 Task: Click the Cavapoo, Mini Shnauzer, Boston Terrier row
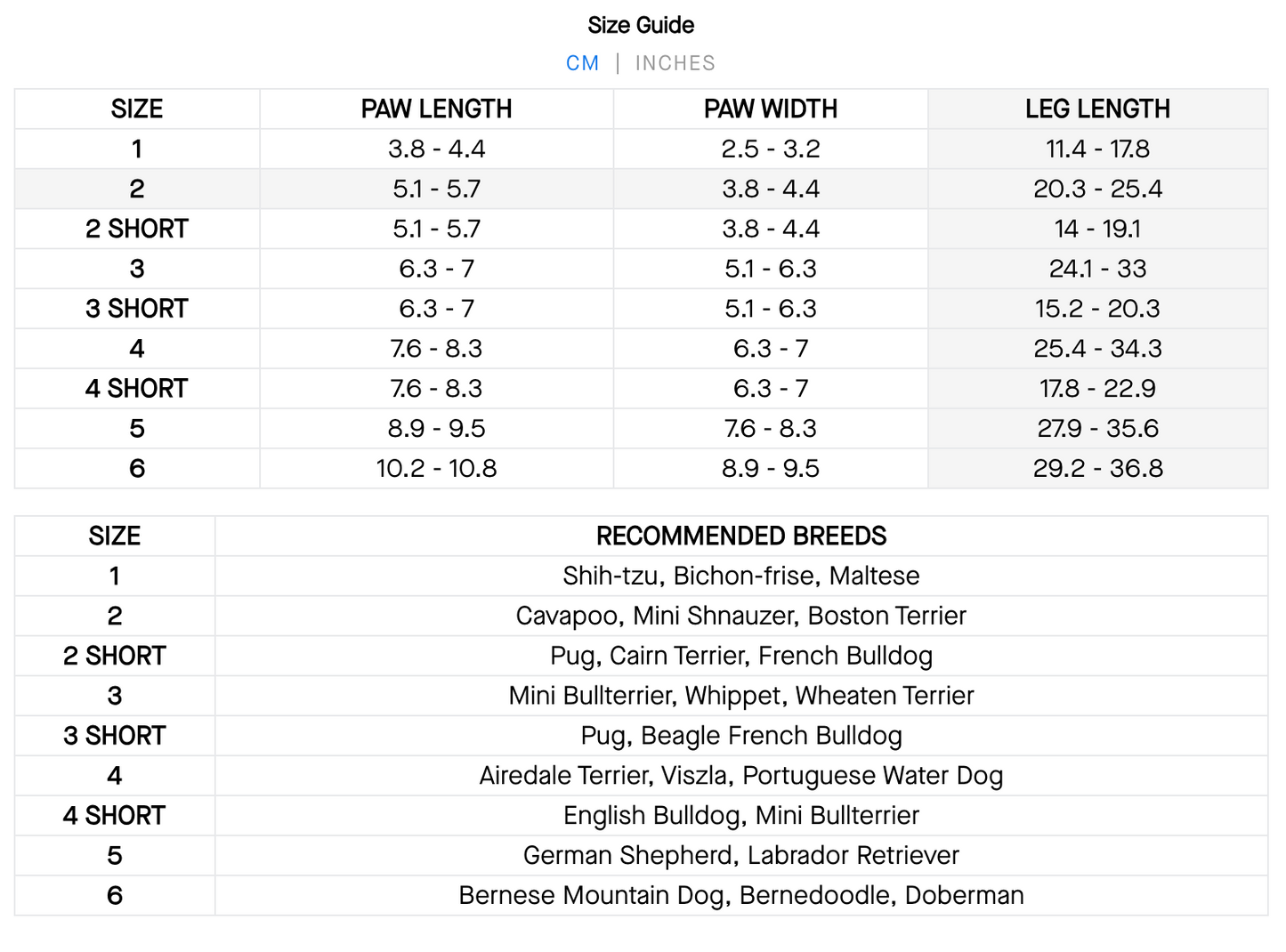pos(740,617)
